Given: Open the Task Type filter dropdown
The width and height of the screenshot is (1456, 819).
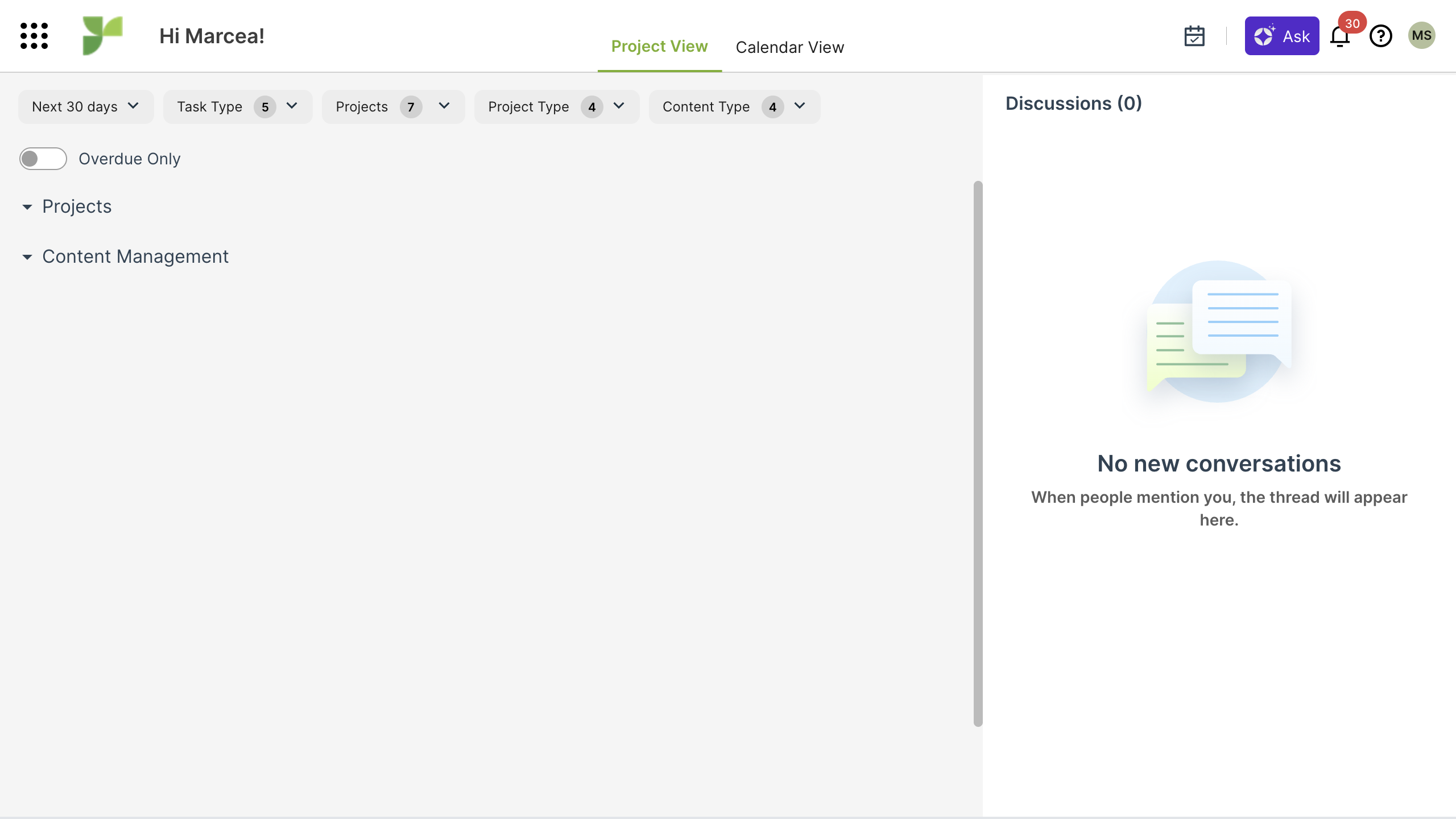Looking at the screenshot, I should tap(237, 107).
